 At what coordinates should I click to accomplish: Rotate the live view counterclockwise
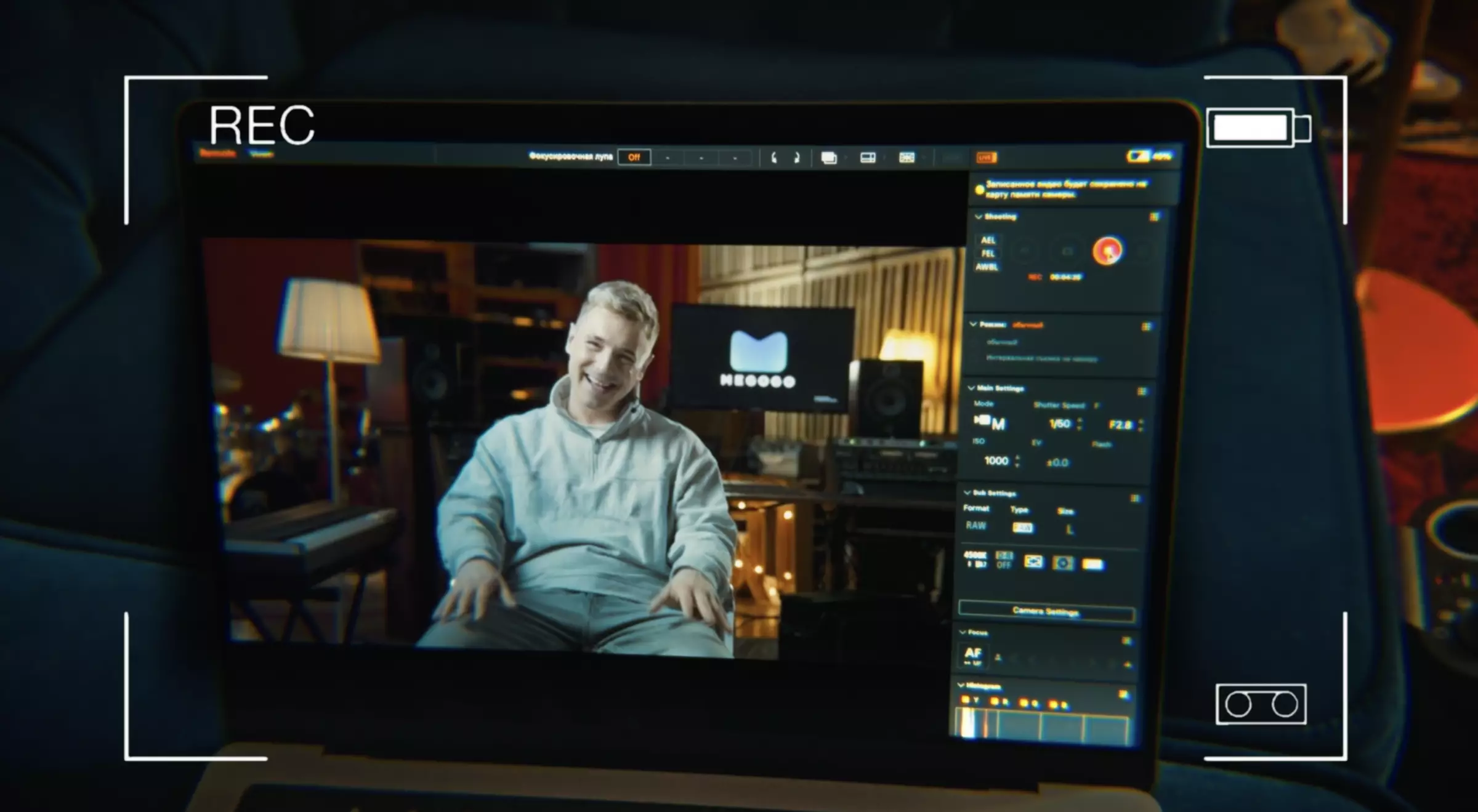coord(773,158)
